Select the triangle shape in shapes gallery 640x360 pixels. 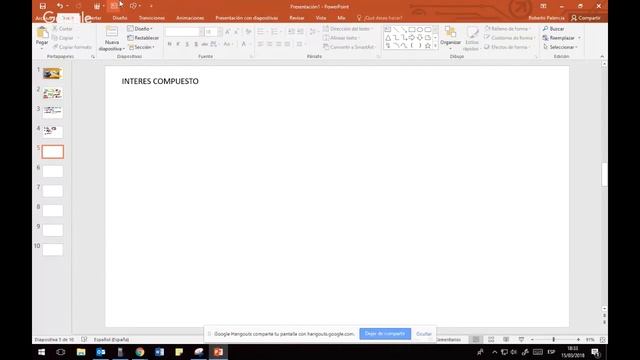pos(388,38)
